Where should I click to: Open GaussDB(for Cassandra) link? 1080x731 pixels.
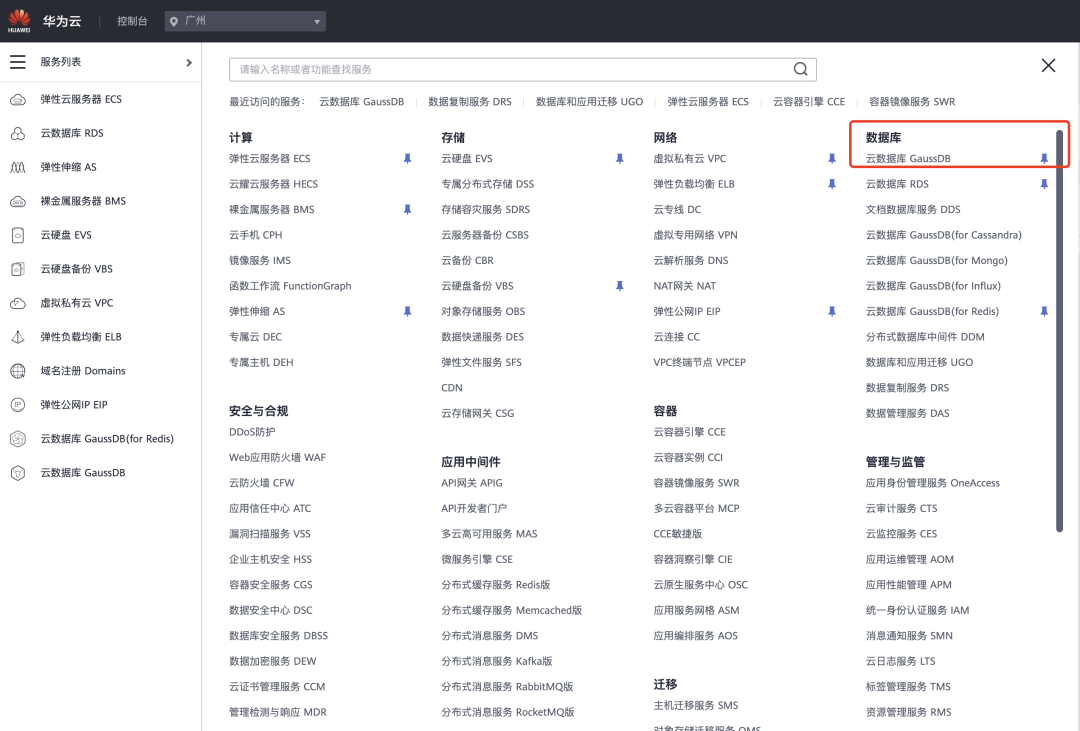pyautogui.click(x=944, y=235)
